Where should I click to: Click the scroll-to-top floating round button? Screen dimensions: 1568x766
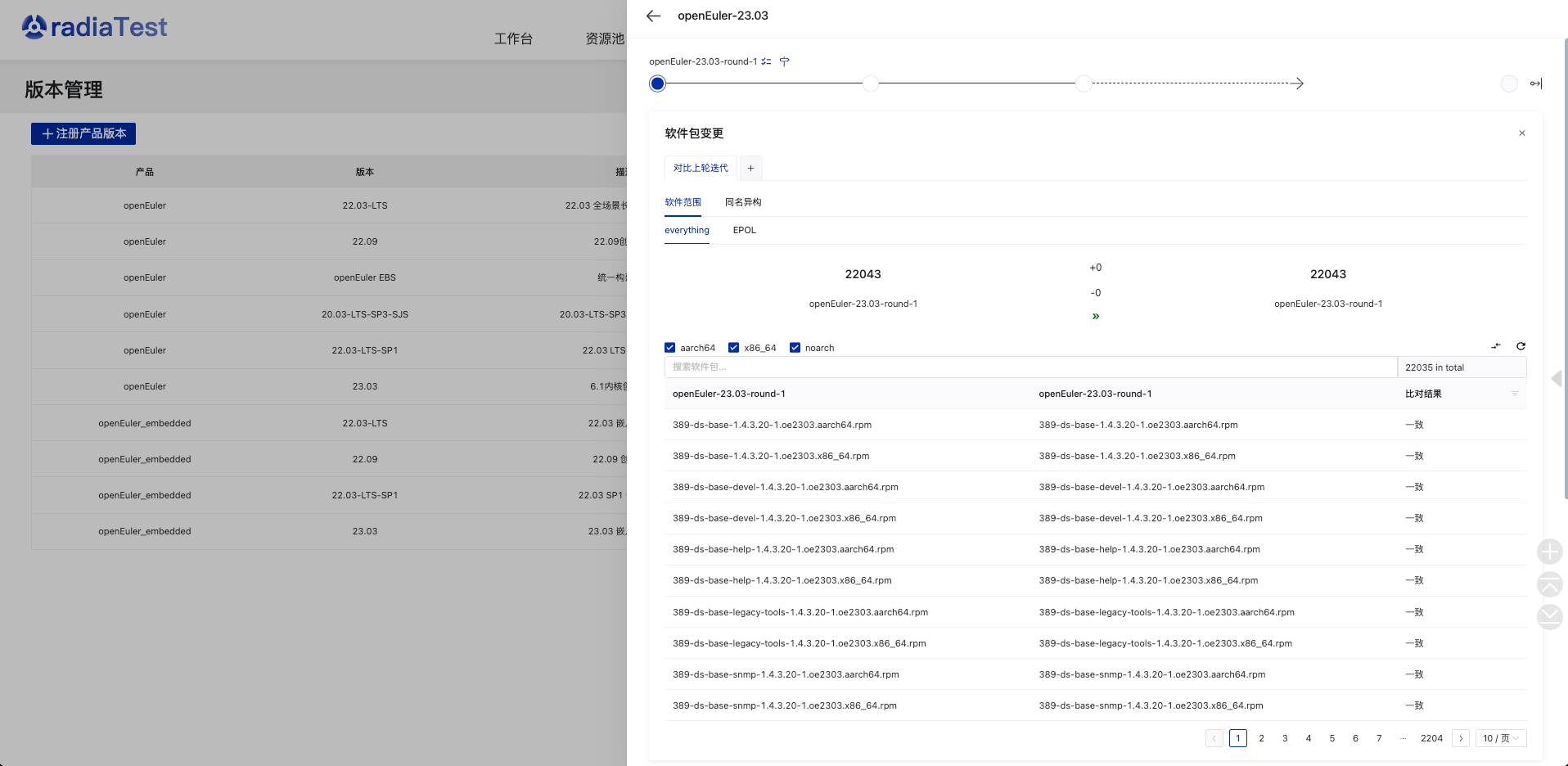(x=1549, y=584)
